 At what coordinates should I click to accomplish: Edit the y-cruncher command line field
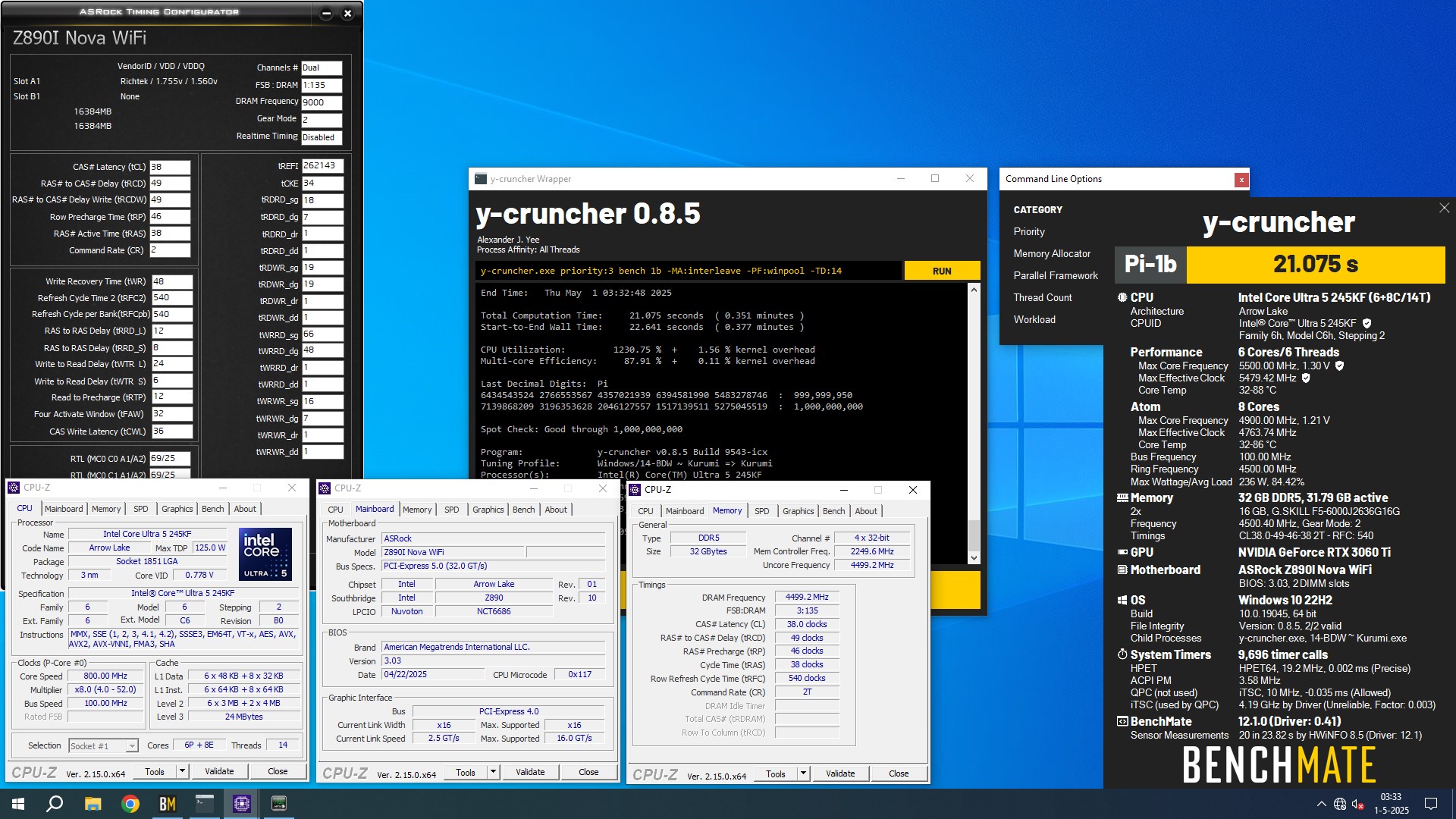coord(689,271)
